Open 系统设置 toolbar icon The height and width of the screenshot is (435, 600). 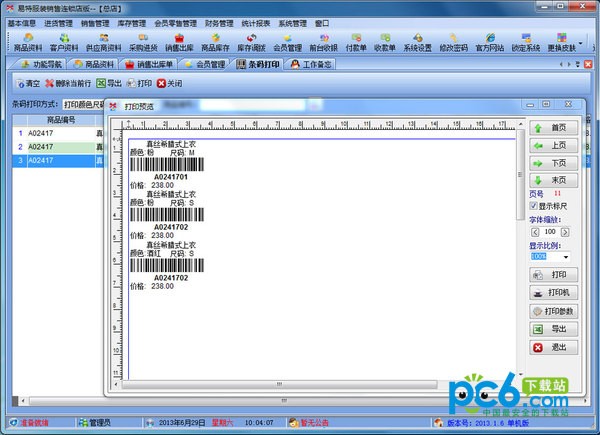(417, 42)
